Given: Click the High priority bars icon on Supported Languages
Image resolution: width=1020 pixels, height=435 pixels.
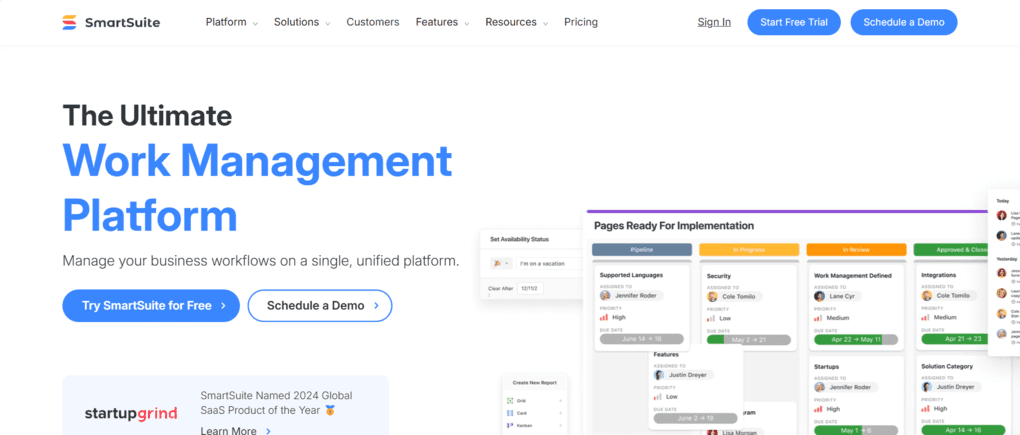Looking at the screenshot, I should tap(604, 317).
